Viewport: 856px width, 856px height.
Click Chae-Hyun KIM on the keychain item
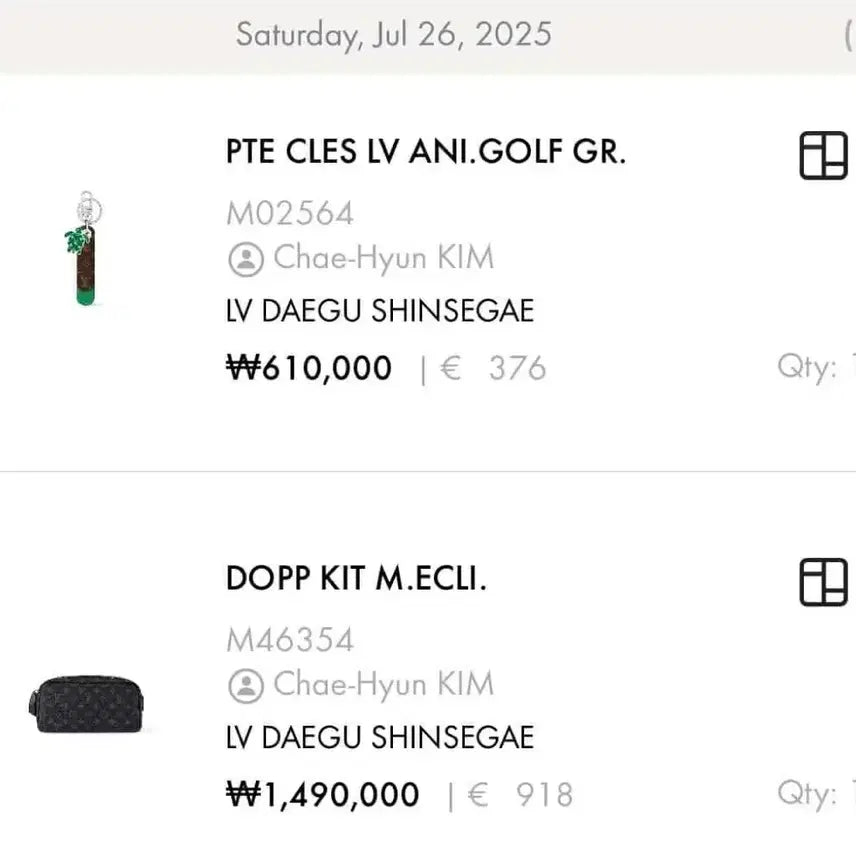[383, 258]
